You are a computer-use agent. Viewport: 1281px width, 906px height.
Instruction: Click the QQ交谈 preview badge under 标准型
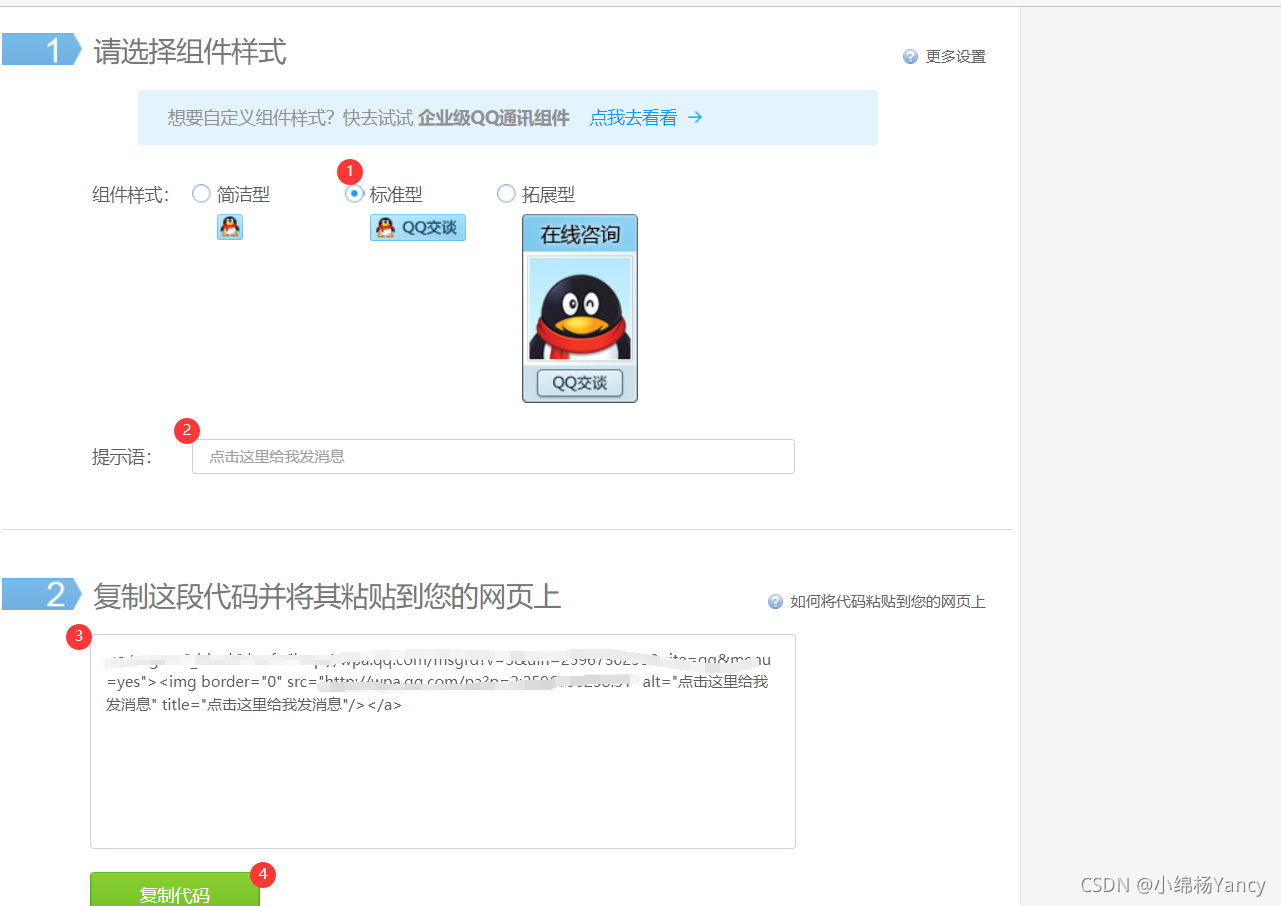point(418,227)
